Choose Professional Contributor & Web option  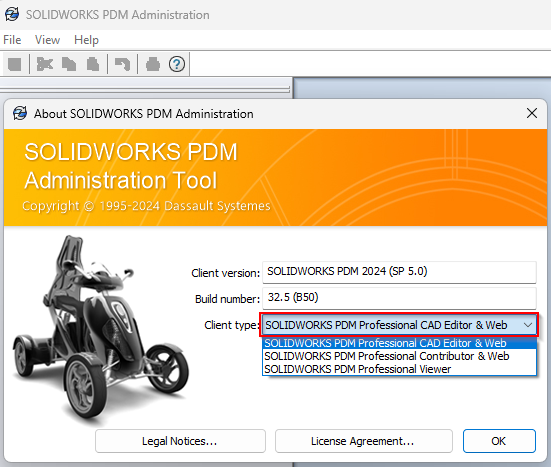400,356
